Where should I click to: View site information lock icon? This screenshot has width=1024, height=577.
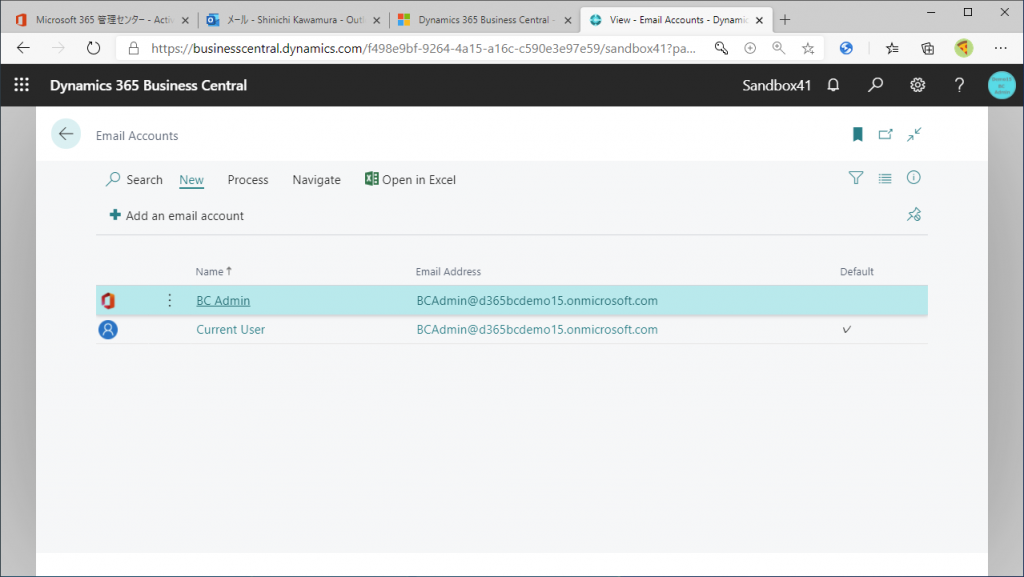(x=134, y=48)
